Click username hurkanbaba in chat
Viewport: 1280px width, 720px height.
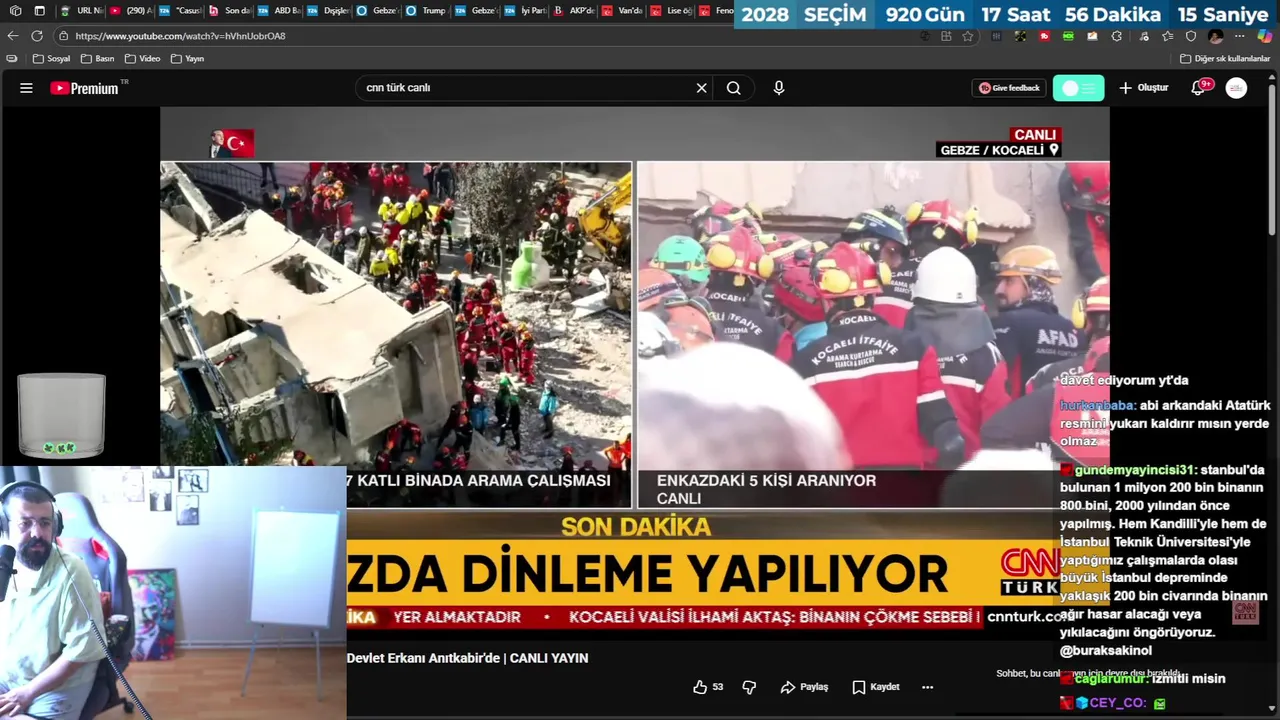click(1098, 406)
